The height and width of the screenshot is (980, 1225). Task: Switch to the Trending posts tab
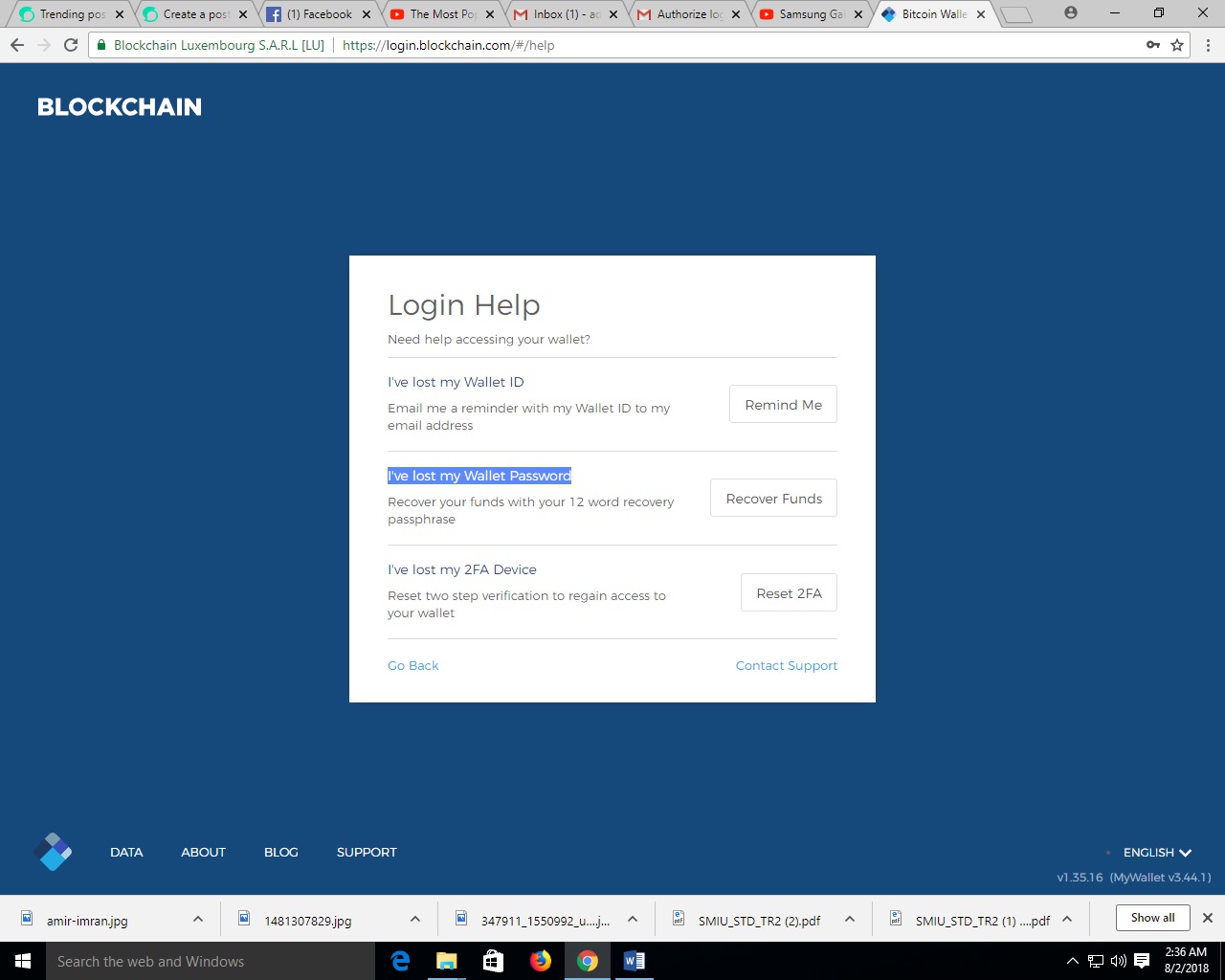[71, 14]
